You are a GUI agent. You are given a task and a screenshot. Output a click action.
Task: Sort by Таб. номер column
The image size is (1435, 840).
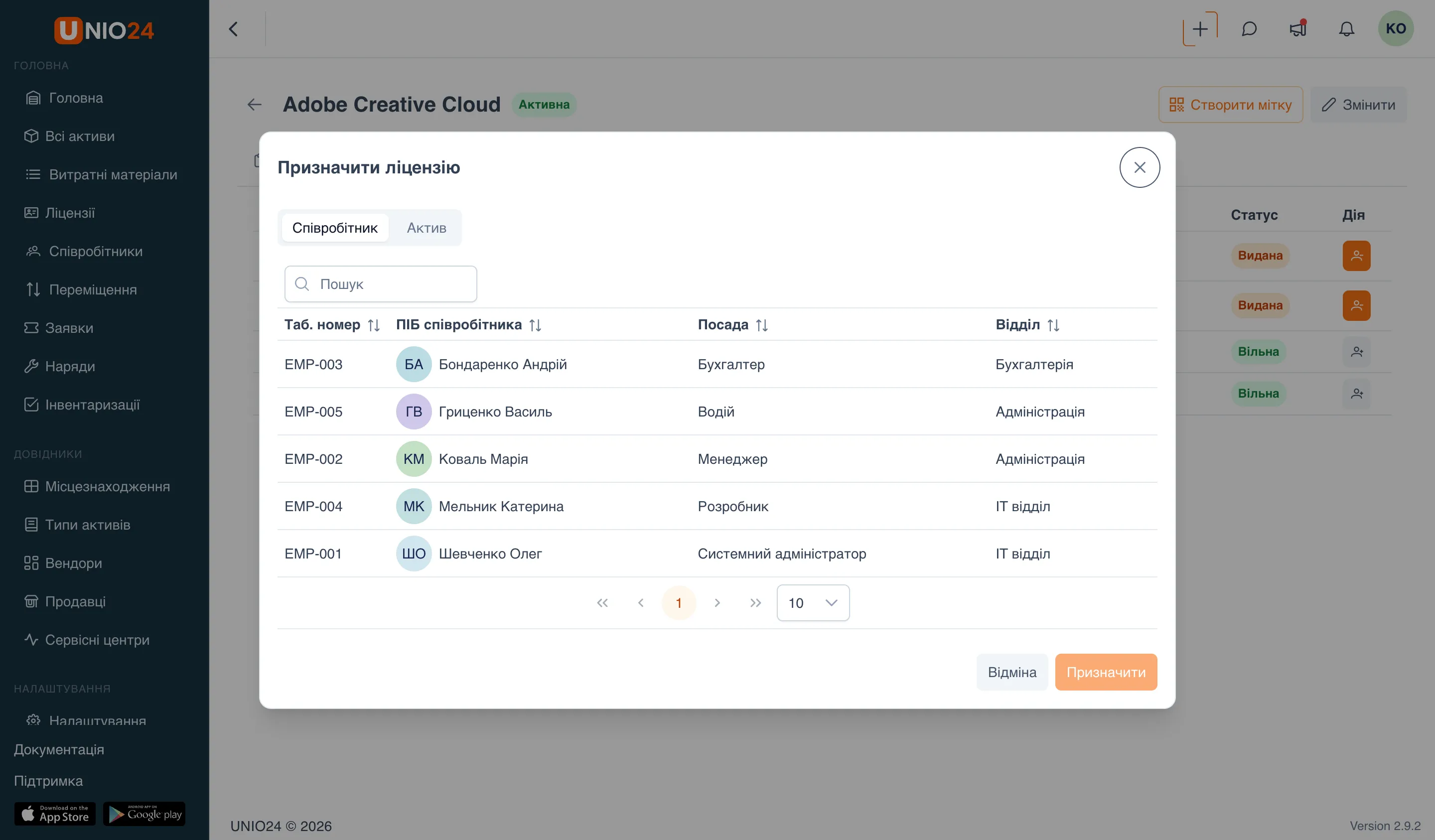[332, 325]
